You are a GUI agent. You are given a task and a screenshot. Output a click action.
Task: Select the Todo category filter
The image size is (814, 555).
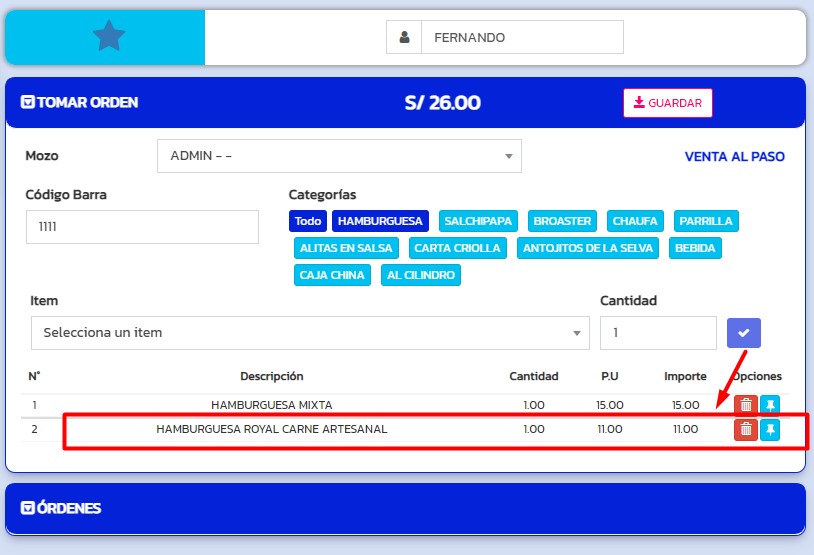pyautogui.click(x=308, y=221)
